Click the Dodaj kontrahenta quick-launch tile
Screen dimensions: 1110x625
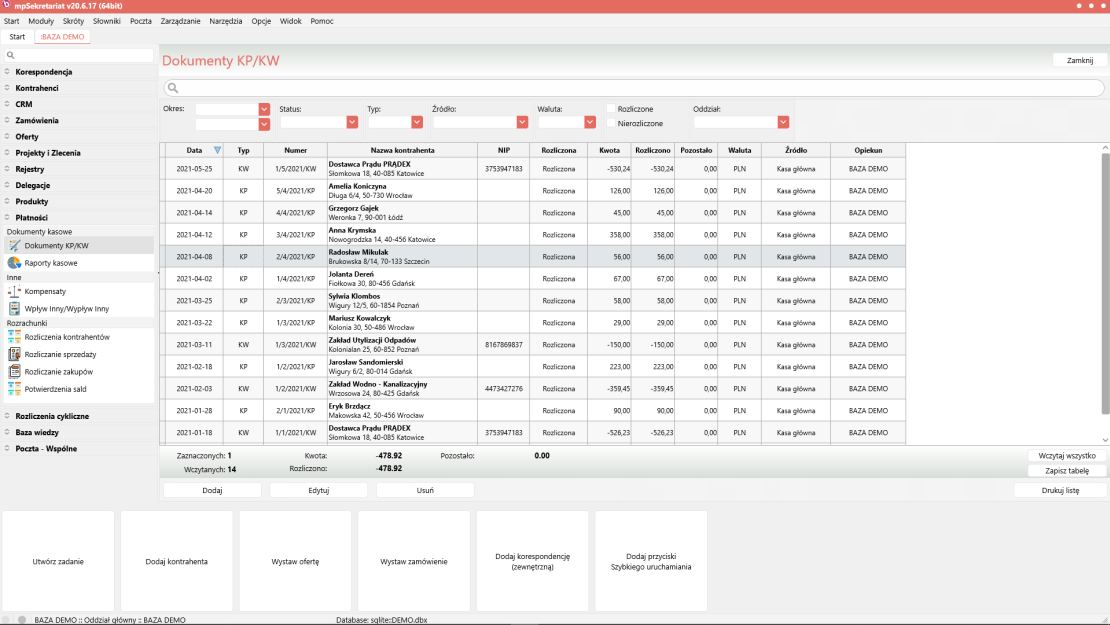[177, 561]
